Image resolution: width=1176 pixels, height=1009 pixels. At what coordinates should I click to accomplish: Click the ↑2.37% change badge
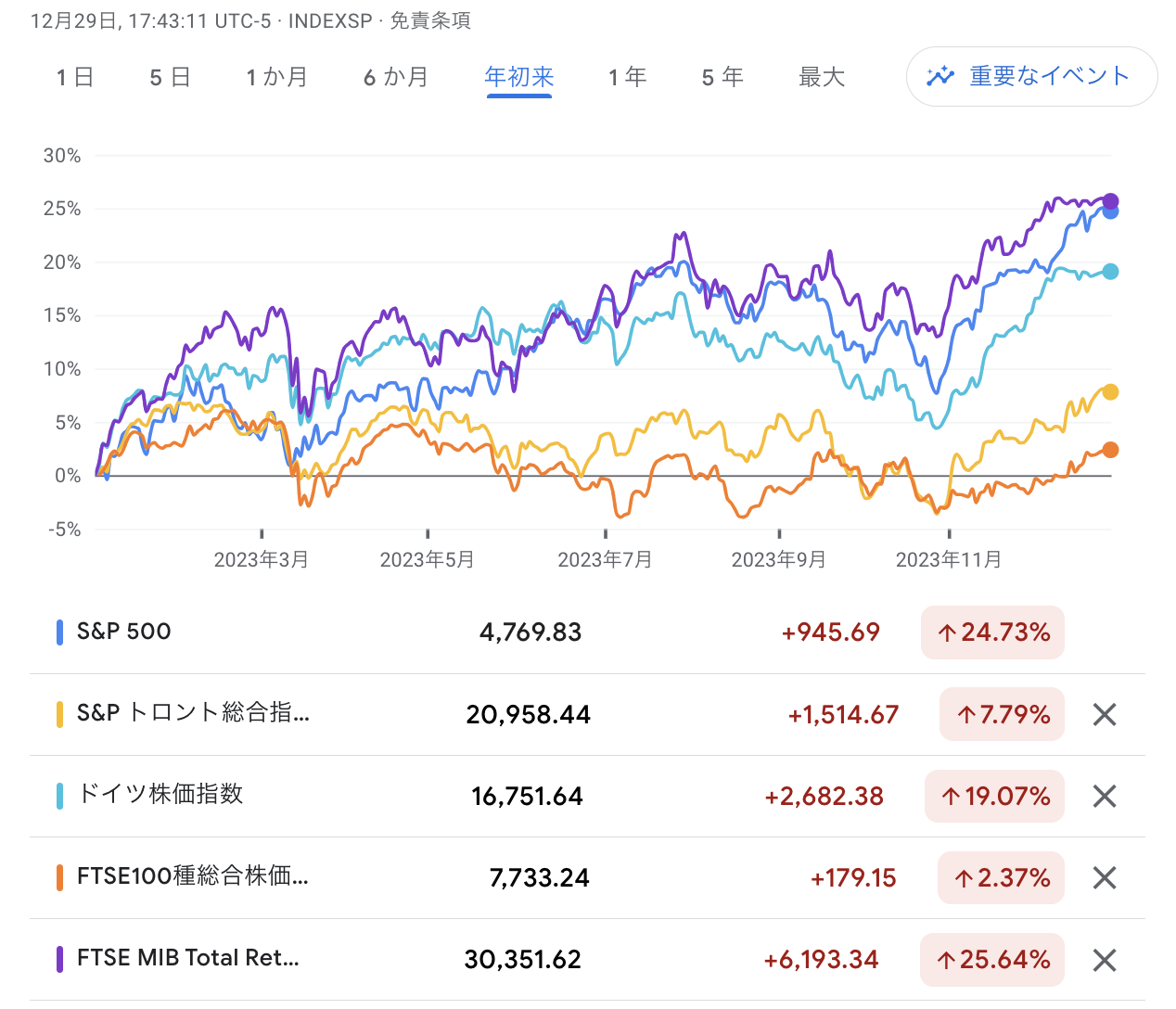(1001, 877)
